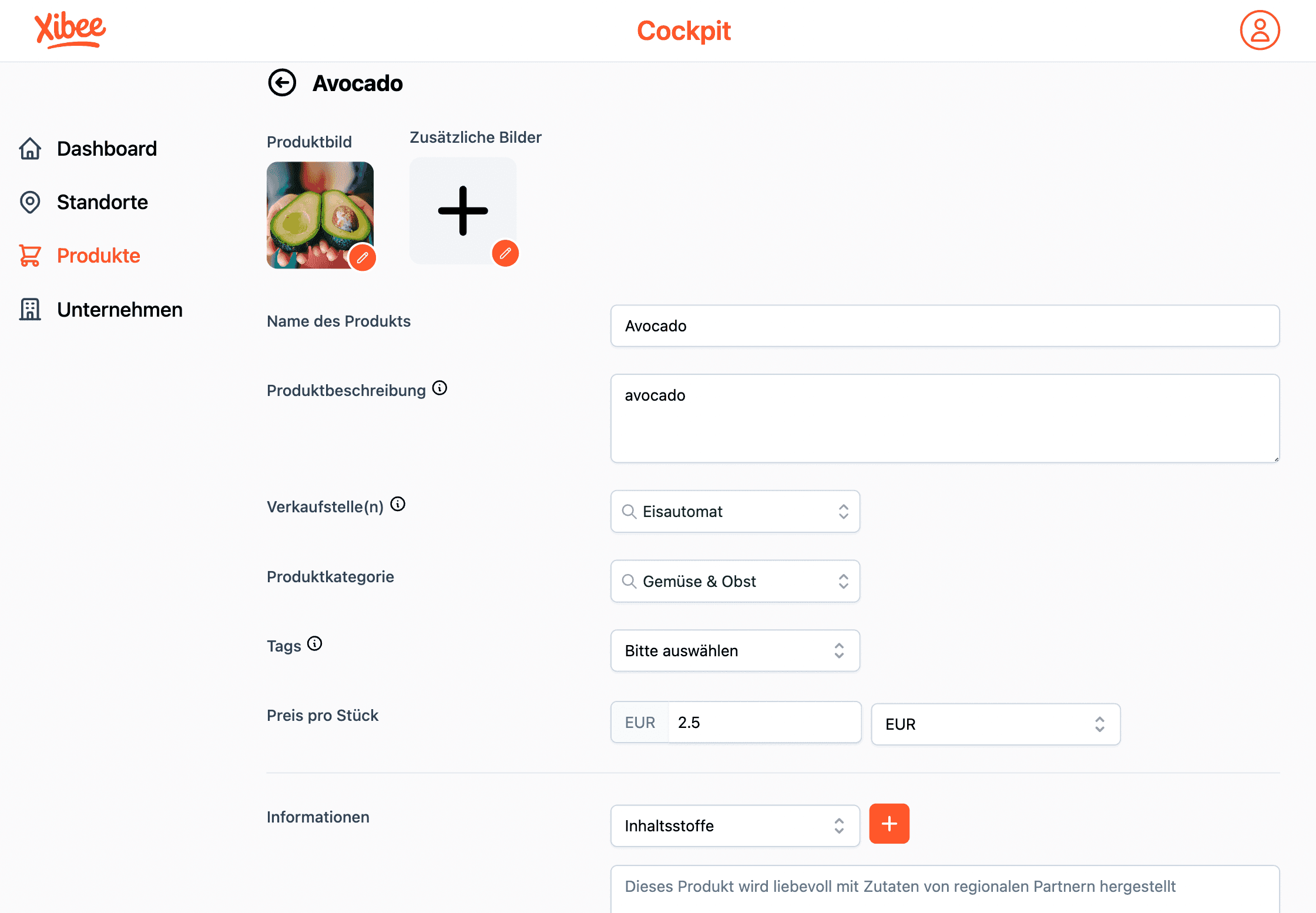Add an additional image via plus tile

463,210
